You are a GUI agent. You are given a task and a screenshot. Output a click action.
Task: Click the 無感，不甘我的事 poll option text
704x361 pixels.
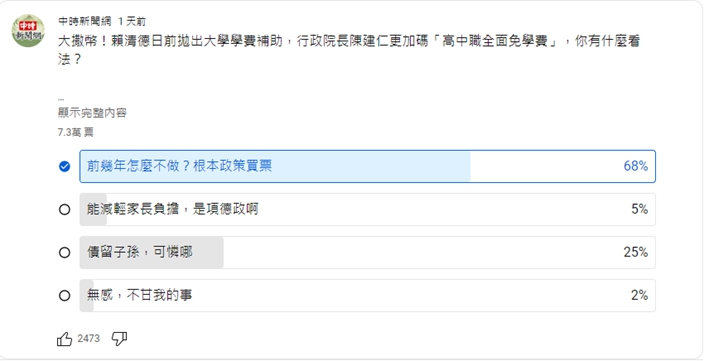pos(139,295)
